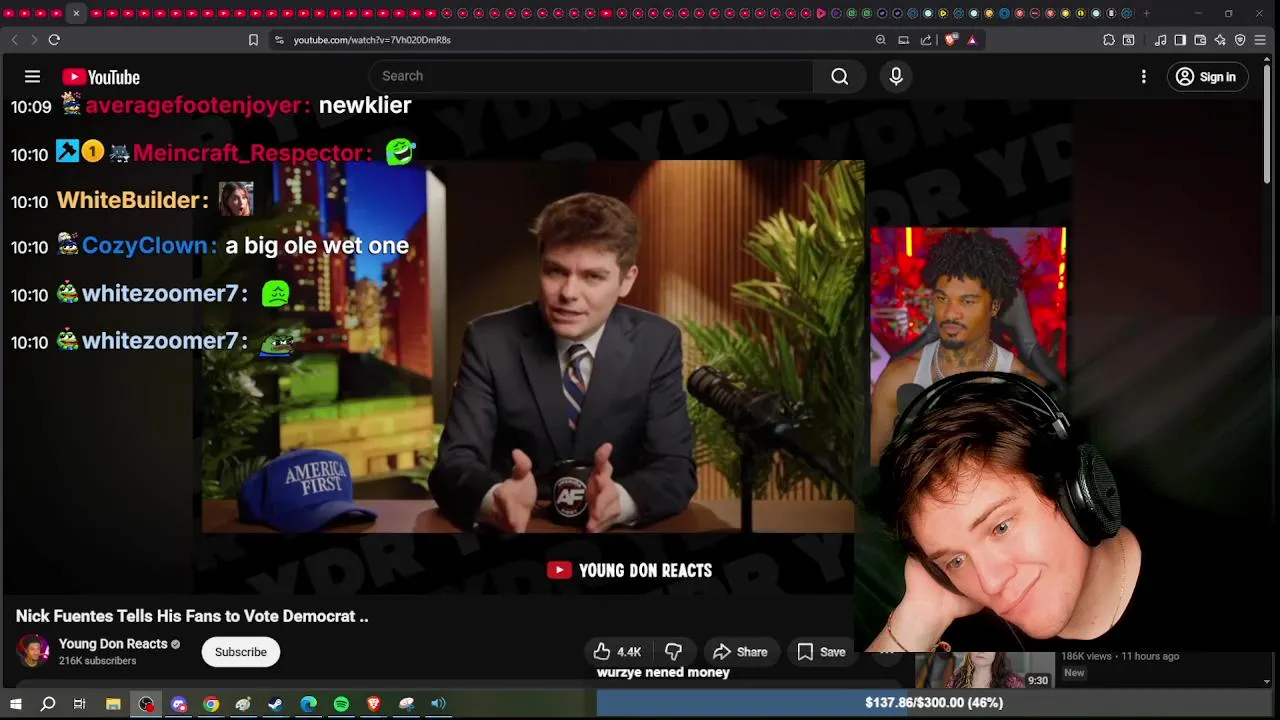Open Windows taskbar search
Viewport: 1280px width, 720px height.
pyautogui.click(x=47, y=704)
